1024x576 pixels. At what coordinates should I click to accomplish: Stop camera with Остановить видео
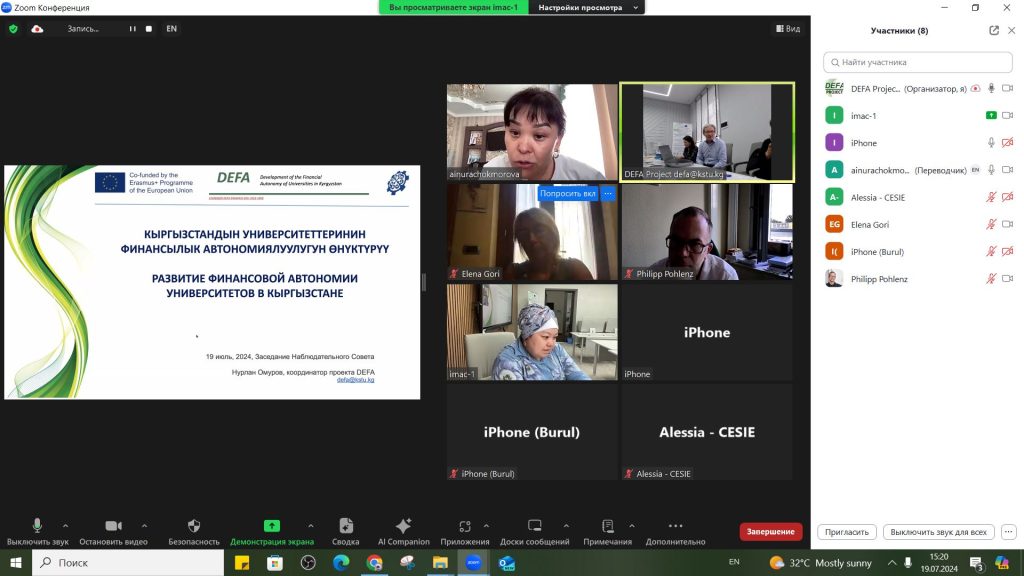[x=113, y=526]
